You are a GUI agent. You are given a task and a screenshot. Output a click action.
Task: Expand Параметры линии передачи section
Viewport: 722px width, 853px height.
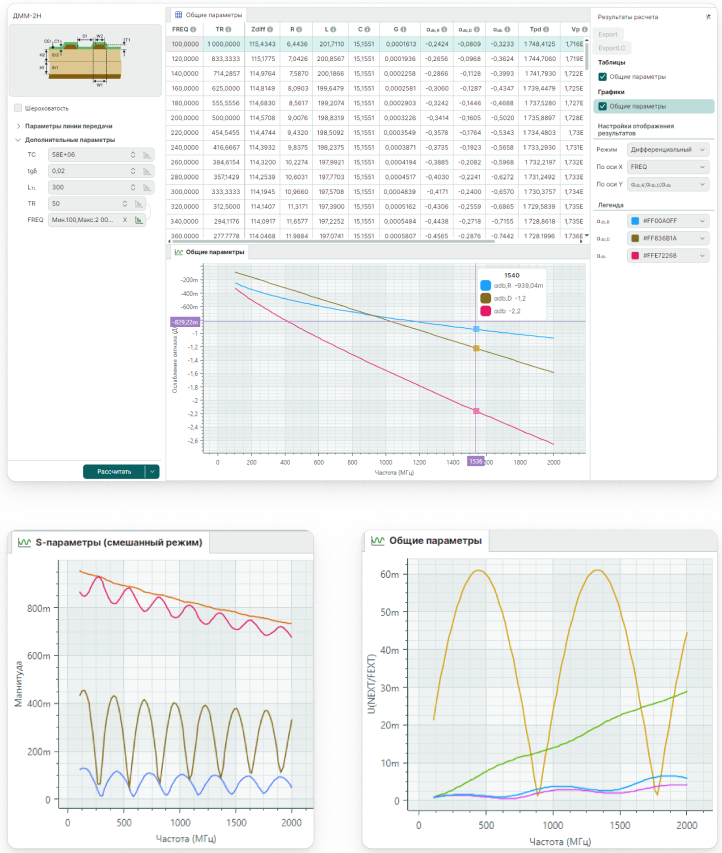(x=68, y=126)
